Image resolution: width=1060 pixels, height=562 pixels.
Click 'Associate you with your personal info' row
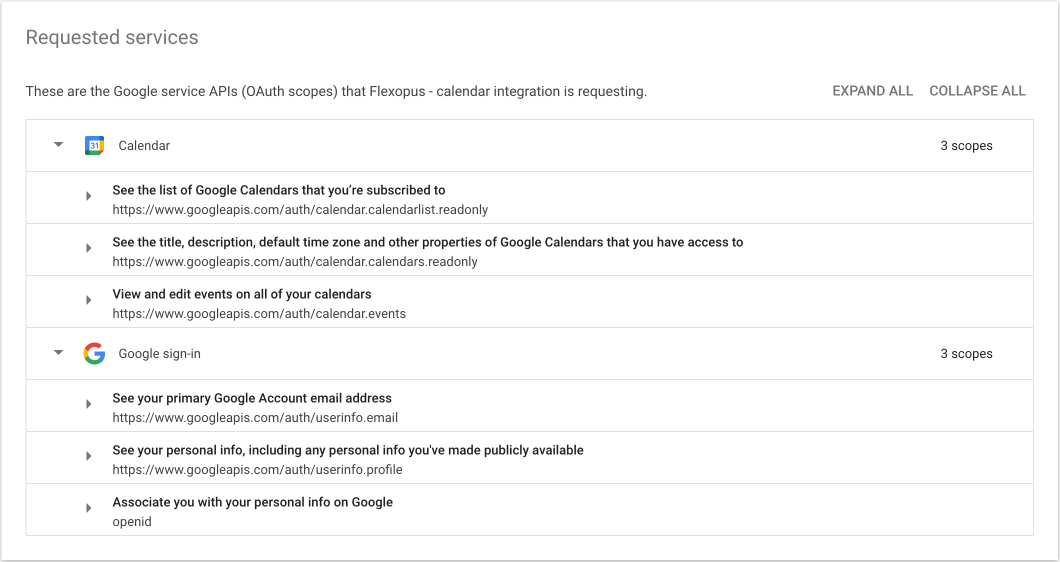[252, 502]
